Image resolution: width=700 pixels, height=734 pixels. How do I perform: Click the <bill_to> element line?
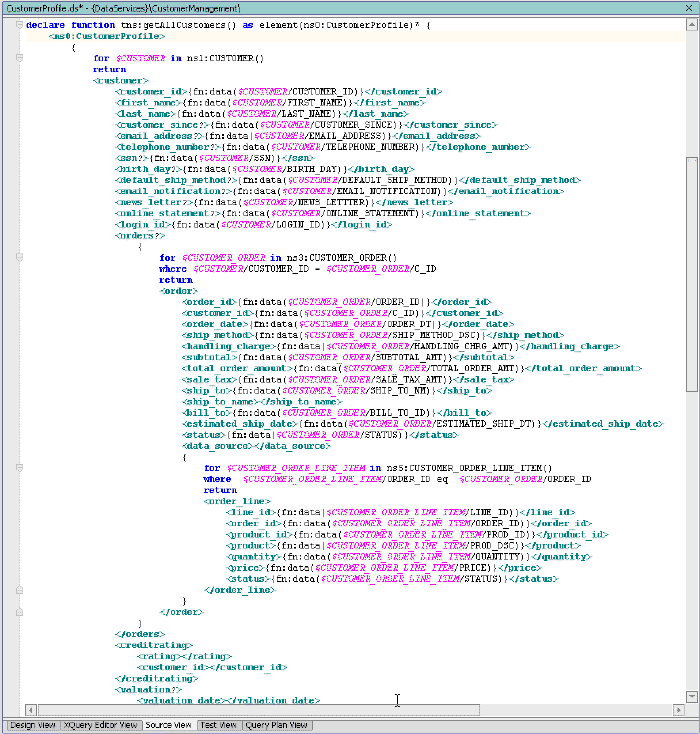(337, 413)
